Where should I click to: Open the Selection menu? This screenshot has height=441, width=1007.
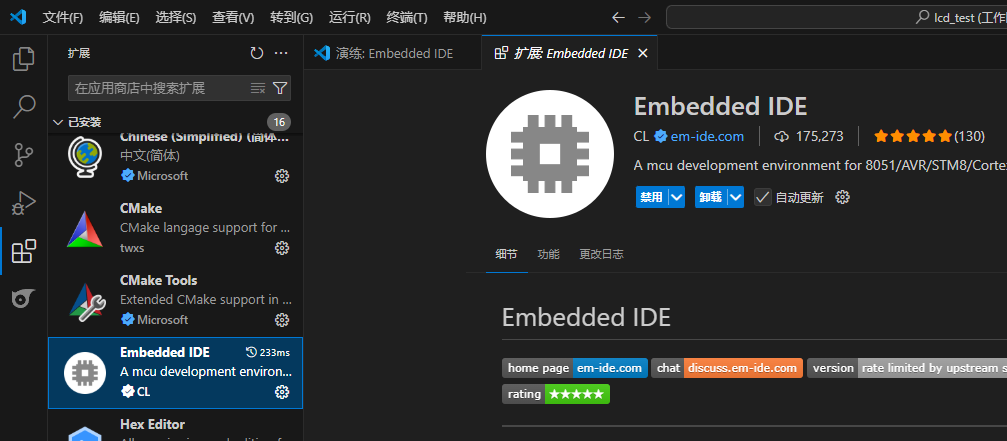tap(175, 17)
